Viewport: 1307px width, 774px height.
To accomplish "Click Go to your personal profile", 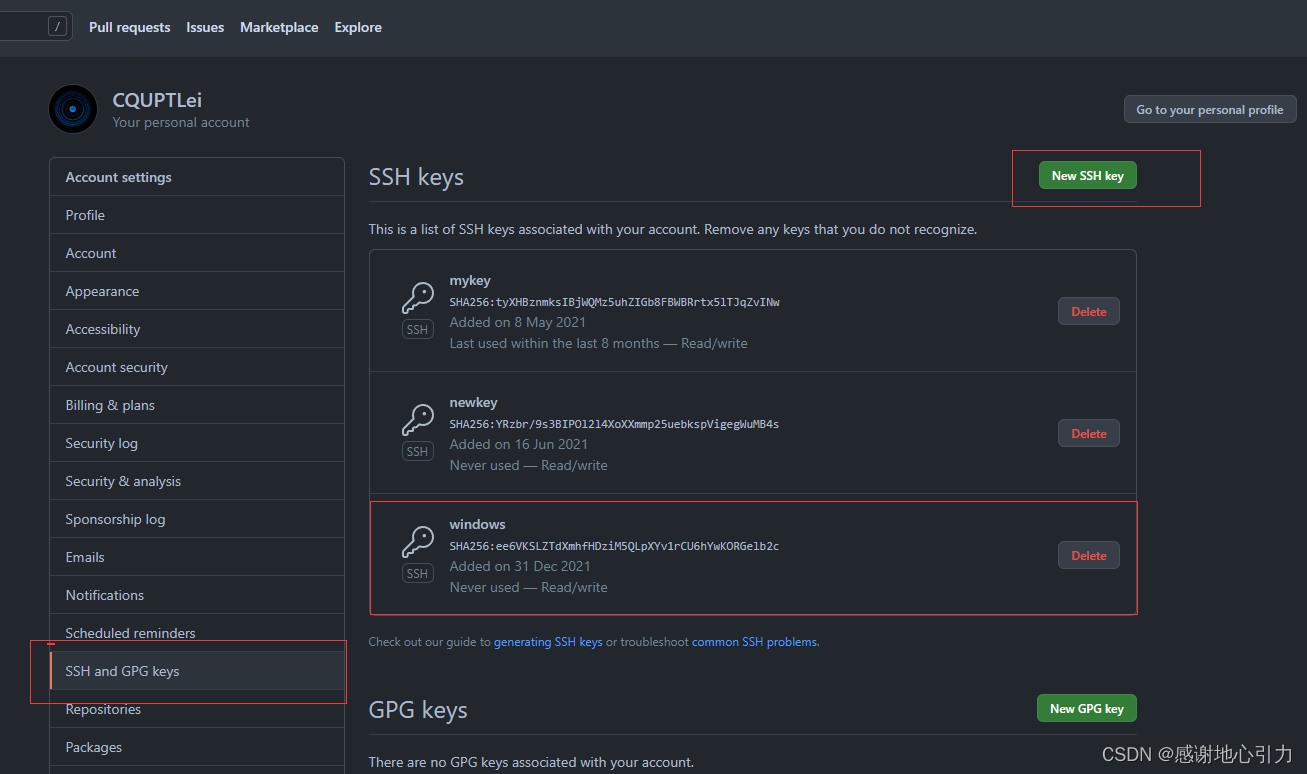I will click(x=1209, y=109).
